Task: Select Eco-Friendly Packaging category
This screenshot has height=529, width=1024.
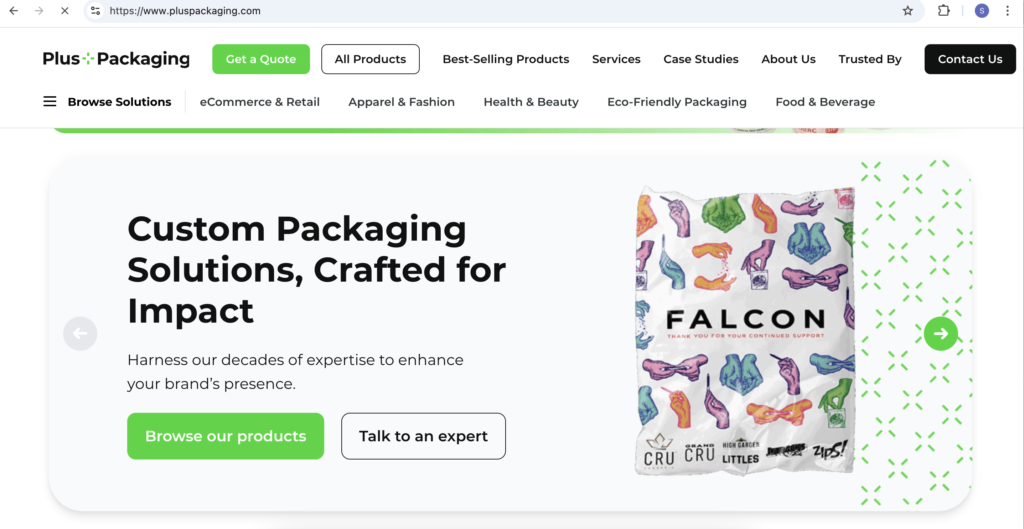Action: click(677, 102)
